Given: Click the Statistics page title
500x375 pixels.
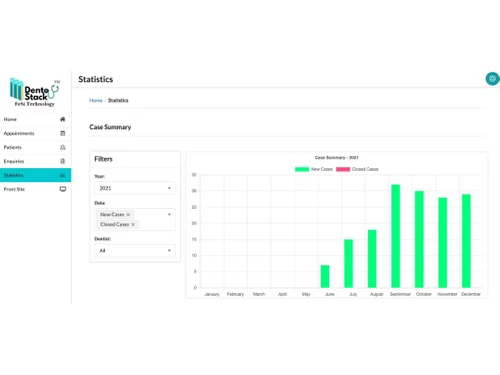Looking at the screenshot, I should click(96, 79).
